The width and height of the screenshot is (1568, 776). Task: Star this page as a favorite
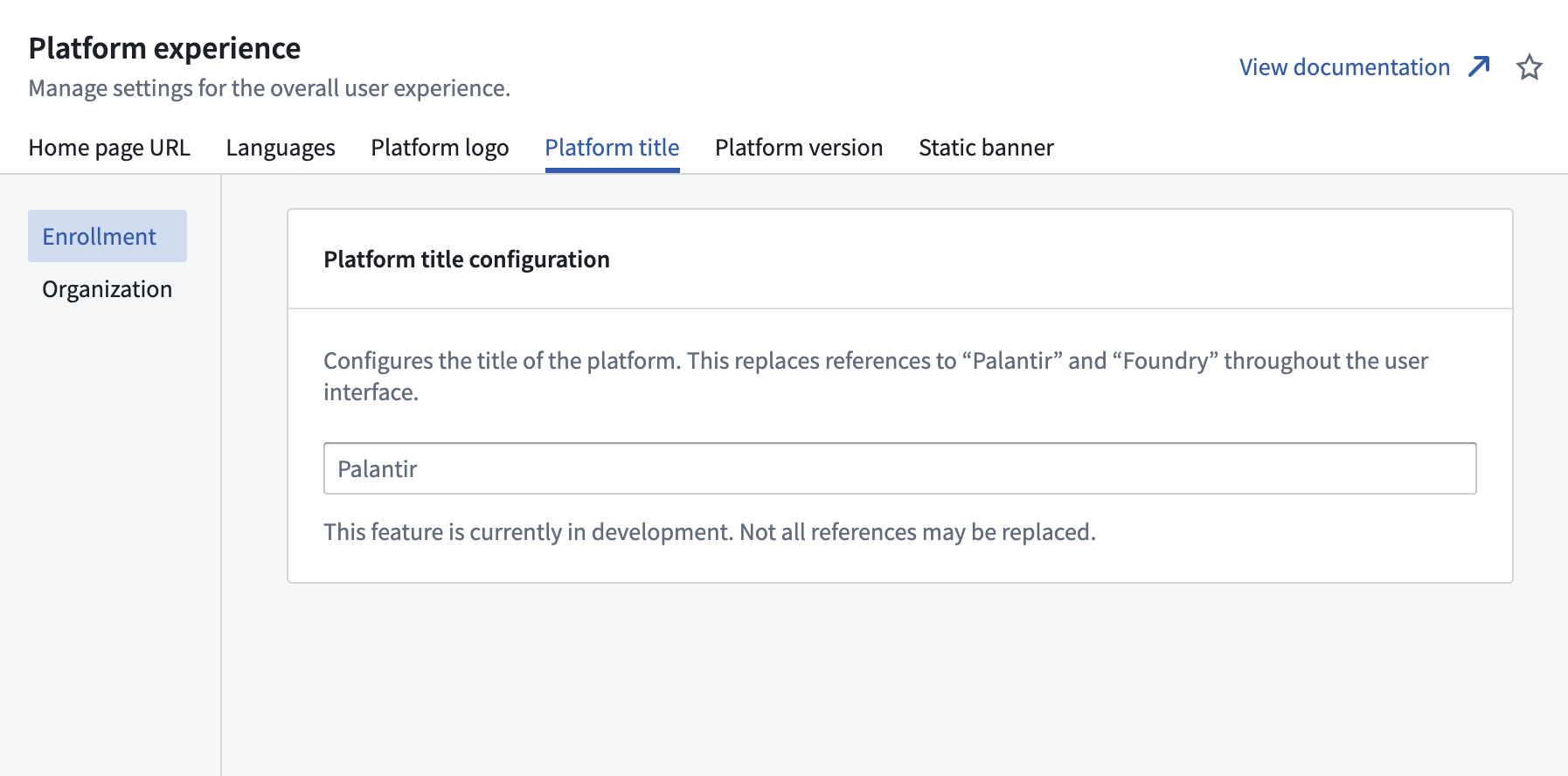click(1529, 67)
